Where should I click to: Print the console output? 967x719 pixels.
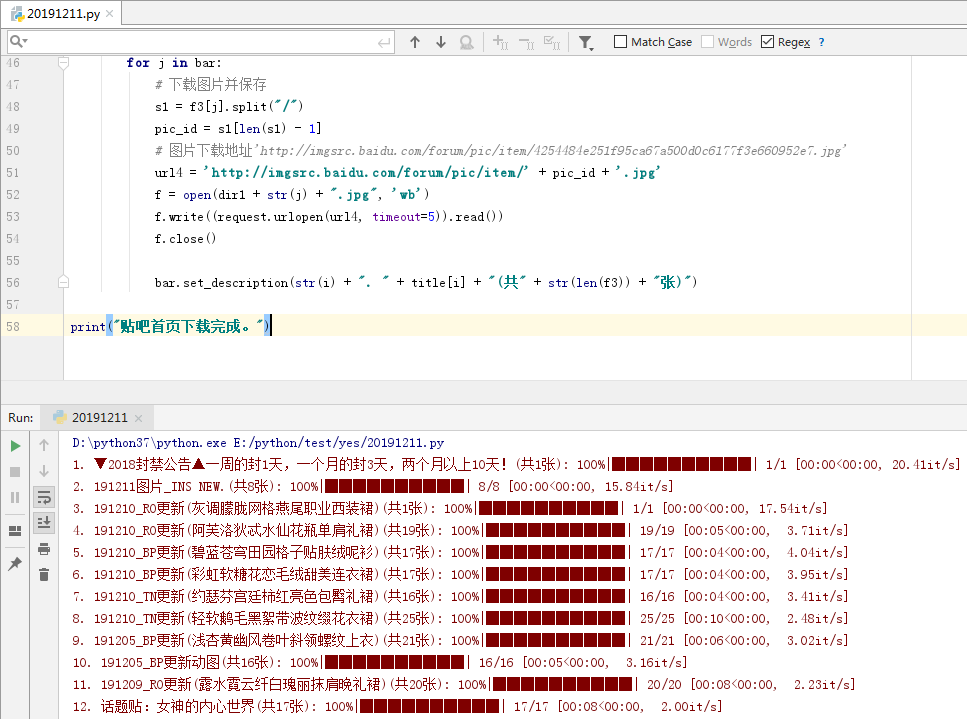(x=43, y=550)
